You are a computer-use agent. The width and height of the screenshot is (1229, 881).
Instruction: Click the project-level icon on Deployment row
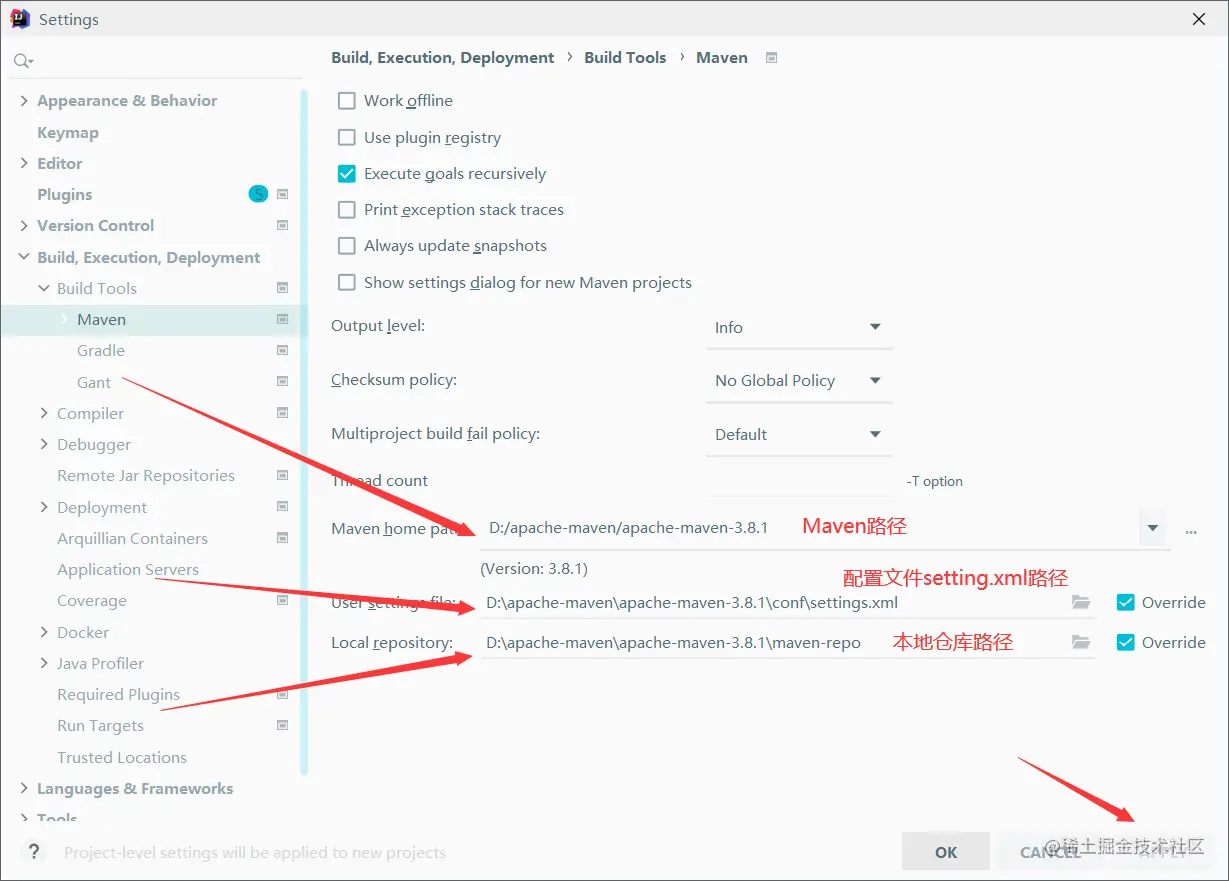pyautogui.click(x=283, y=506)
